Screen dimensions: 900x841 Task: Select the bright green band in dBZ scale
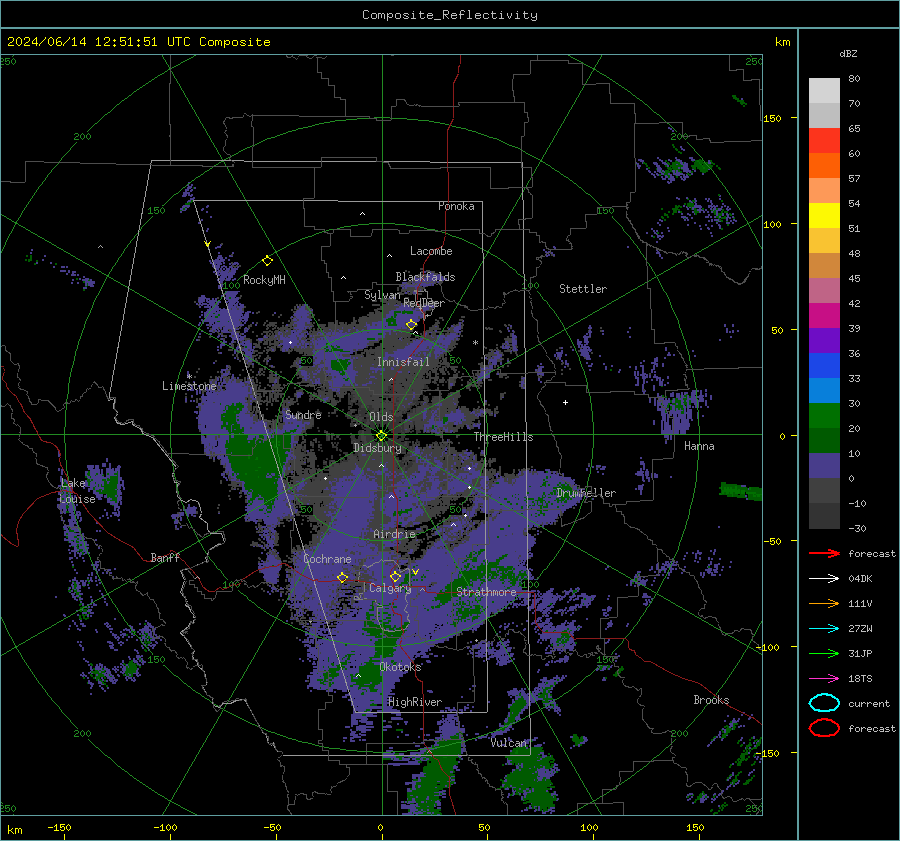pyautogui.click(x=824, y=416)
